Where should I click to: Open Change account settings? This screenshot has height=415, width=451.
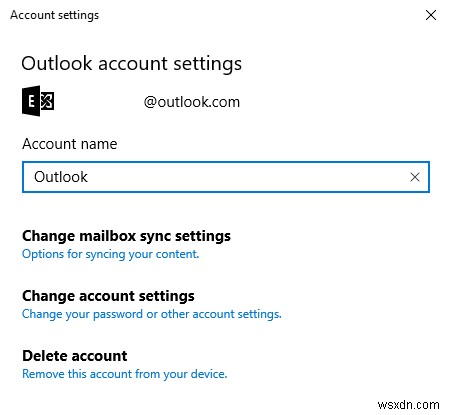(108, 296)
